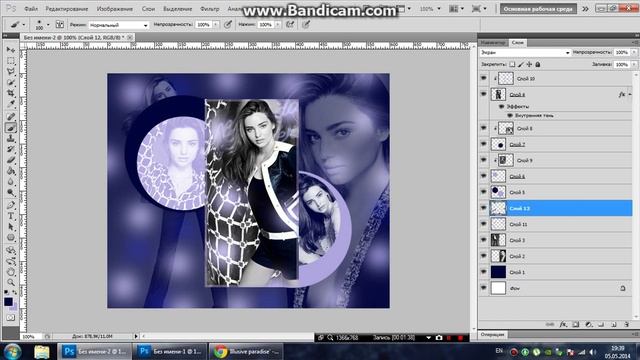Image resolution: width=640 pixels, height=360 pixels.
Task: Open the Выделение menu
Action: point(178,9)
